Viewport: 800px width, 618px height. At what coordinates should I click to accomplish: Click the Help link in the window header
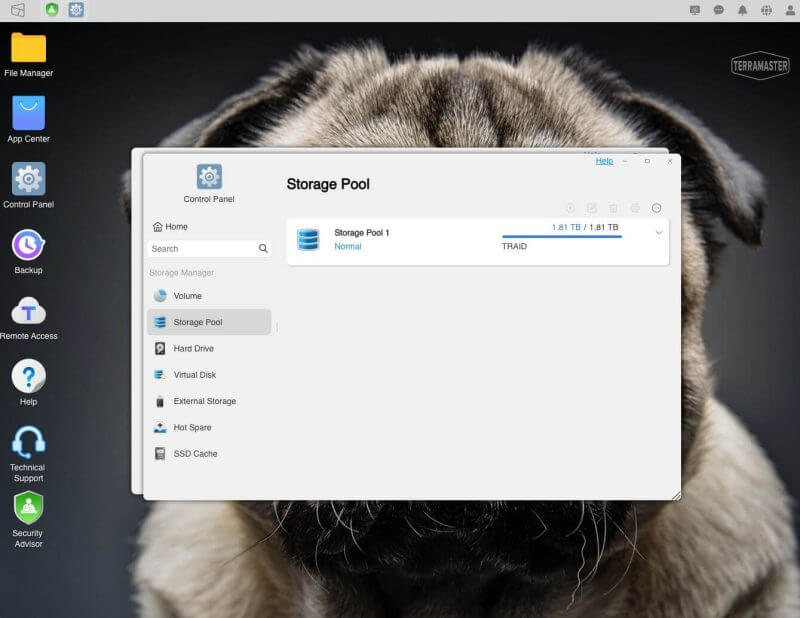click(x=604, y=161)
